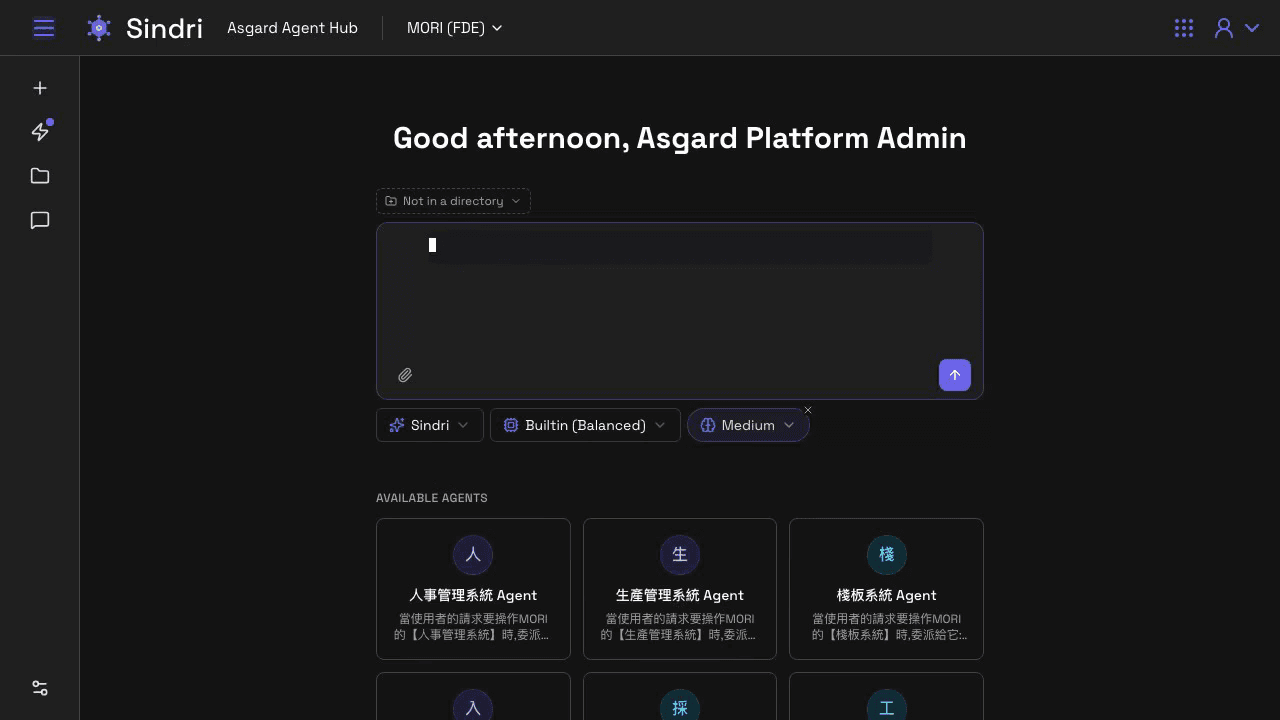Select the 人事管理系統 Agent card
Image resolution: width=1280 pixels, height=720 pixels.
[x=473, y=589]
